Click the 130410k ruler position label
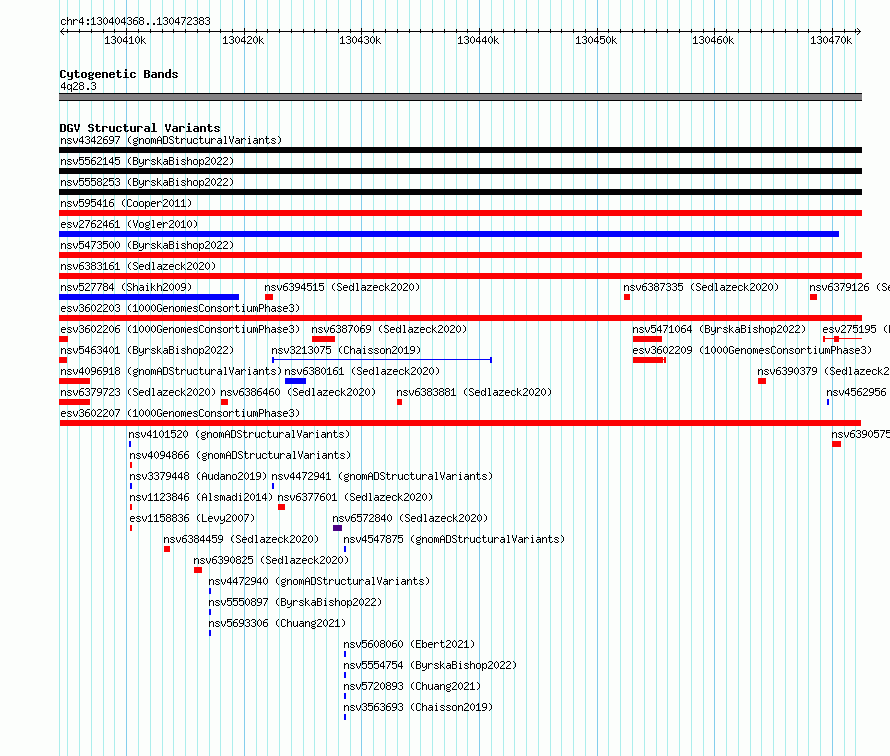Viewport: 890px width, 756px height. (125, 40)
